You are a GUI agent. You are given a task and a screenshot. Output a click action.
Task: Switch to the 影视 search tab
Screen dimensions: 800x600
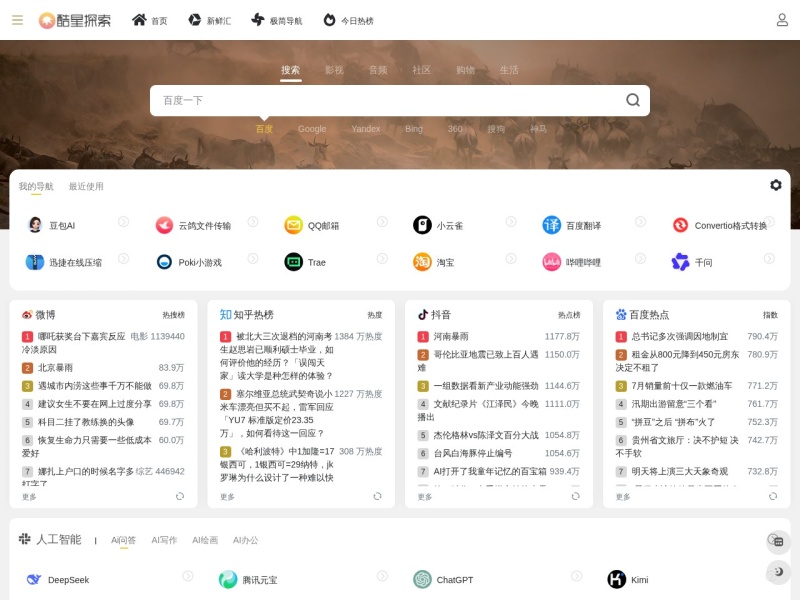coord(334,70)
